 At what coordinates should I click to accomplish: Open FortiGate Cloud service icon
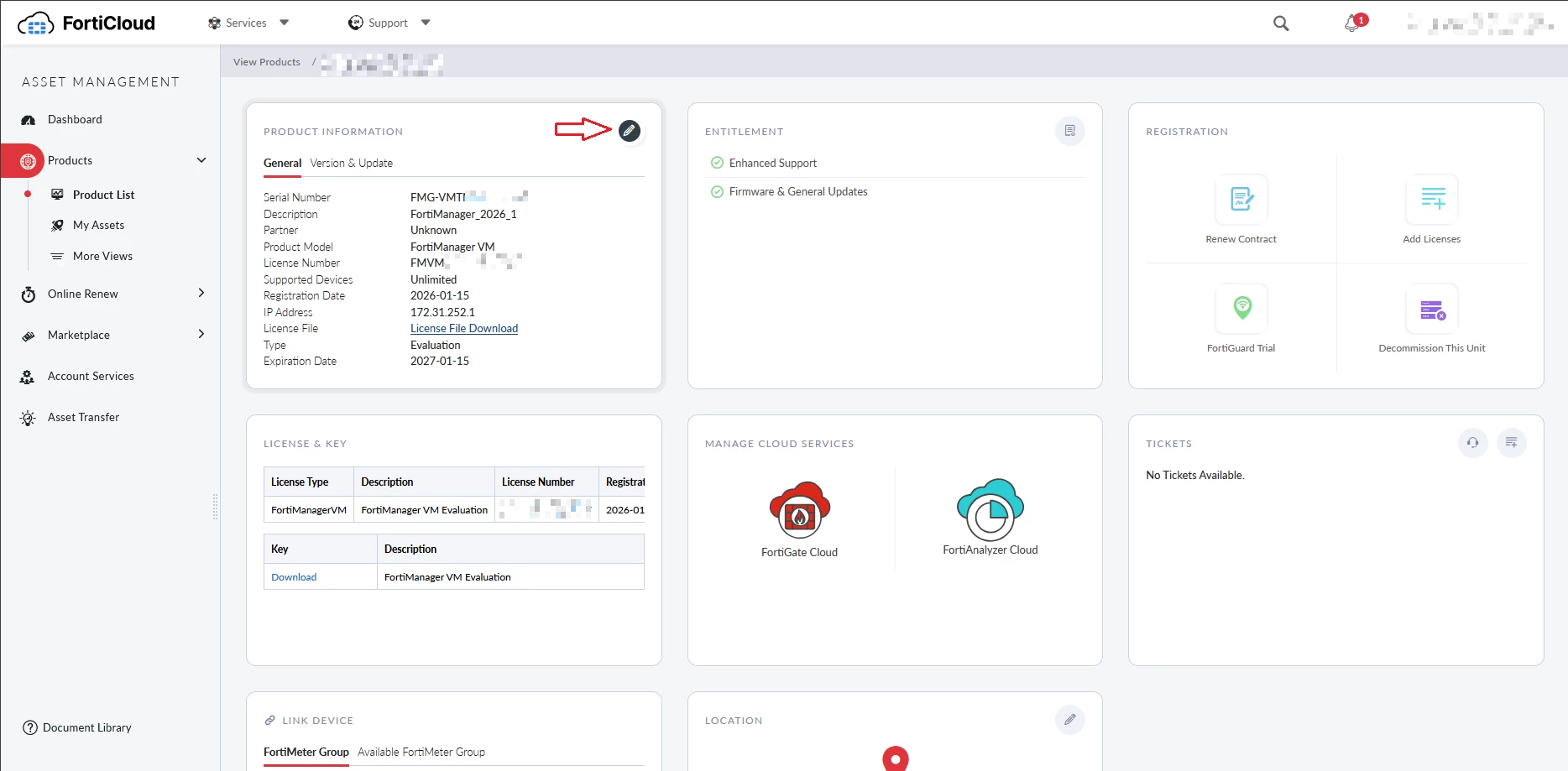tap(800, 510)
